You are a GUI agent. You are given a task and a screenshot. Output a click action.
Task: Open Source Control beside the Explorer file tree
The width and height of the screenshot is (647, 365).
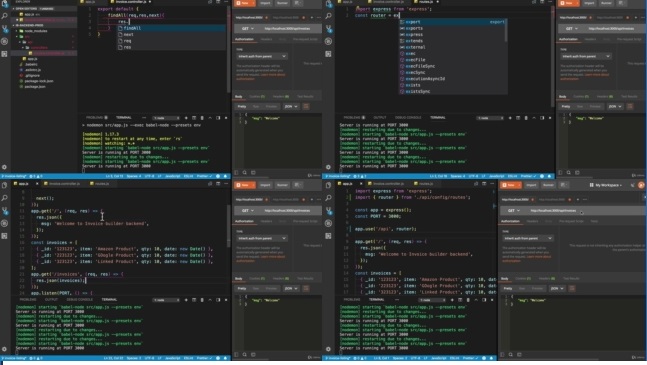[x=5, y=28]
